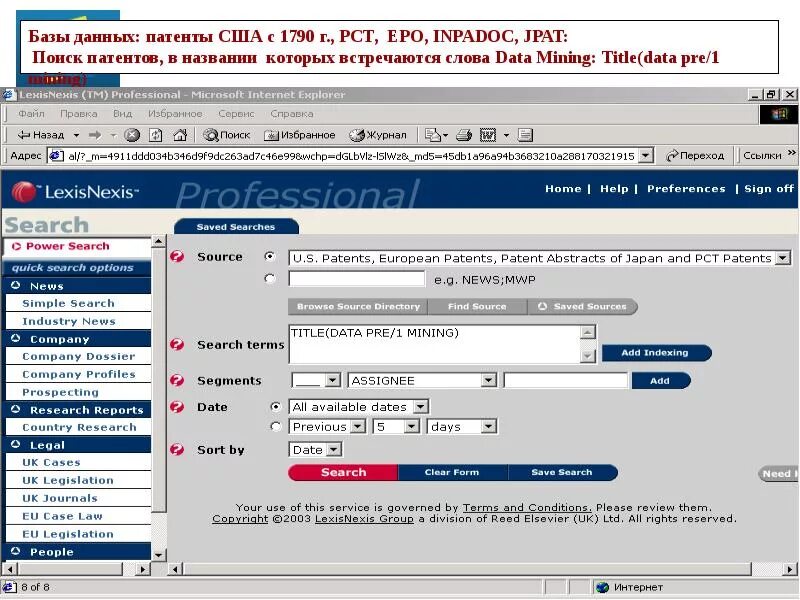This screenshot has width=800, height=600.
Task: Open the Sort by Date dropdown
Action: click(334, 449)
